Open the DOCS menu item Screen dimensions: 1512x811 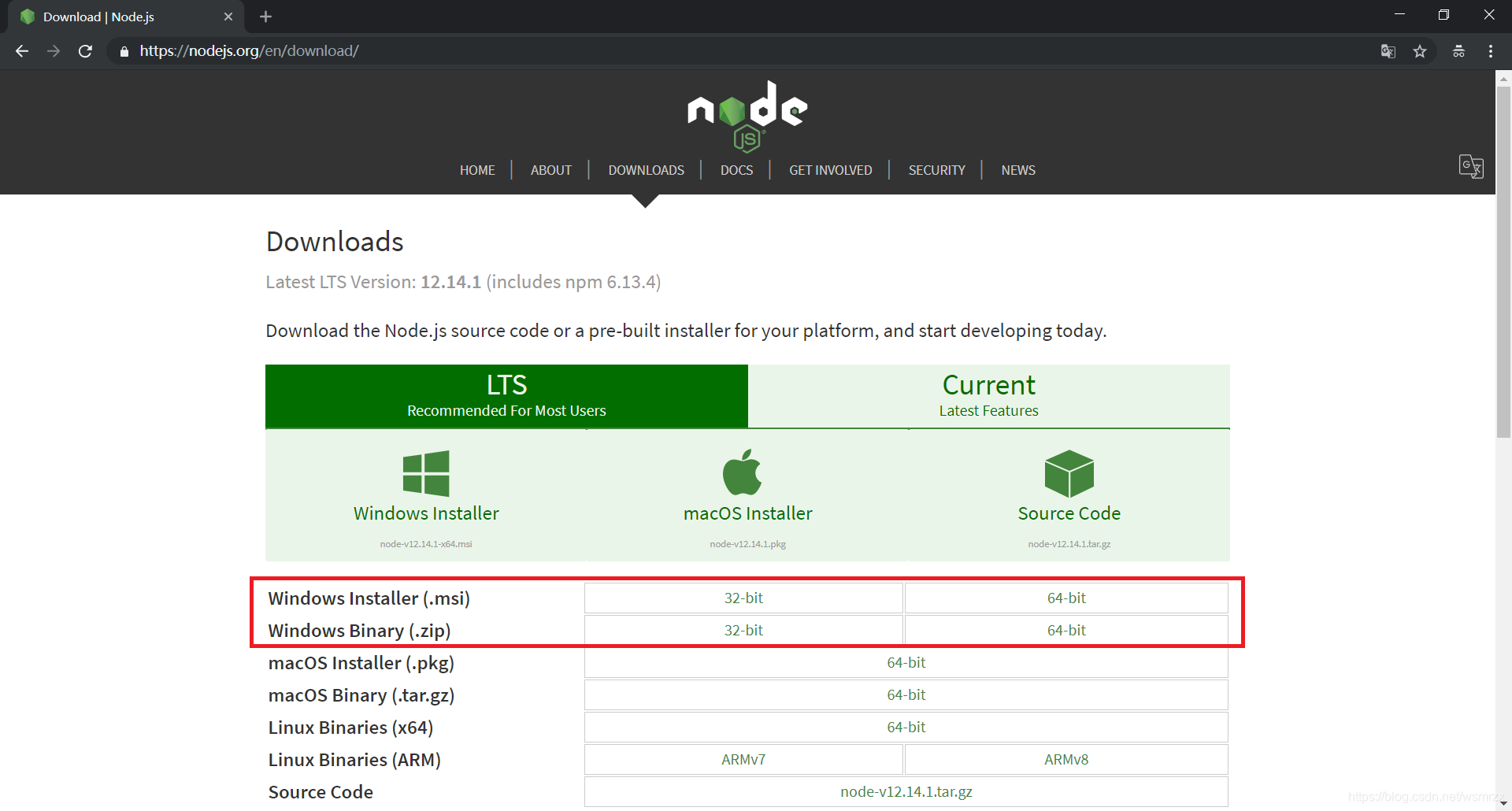[x=737, y=170]
